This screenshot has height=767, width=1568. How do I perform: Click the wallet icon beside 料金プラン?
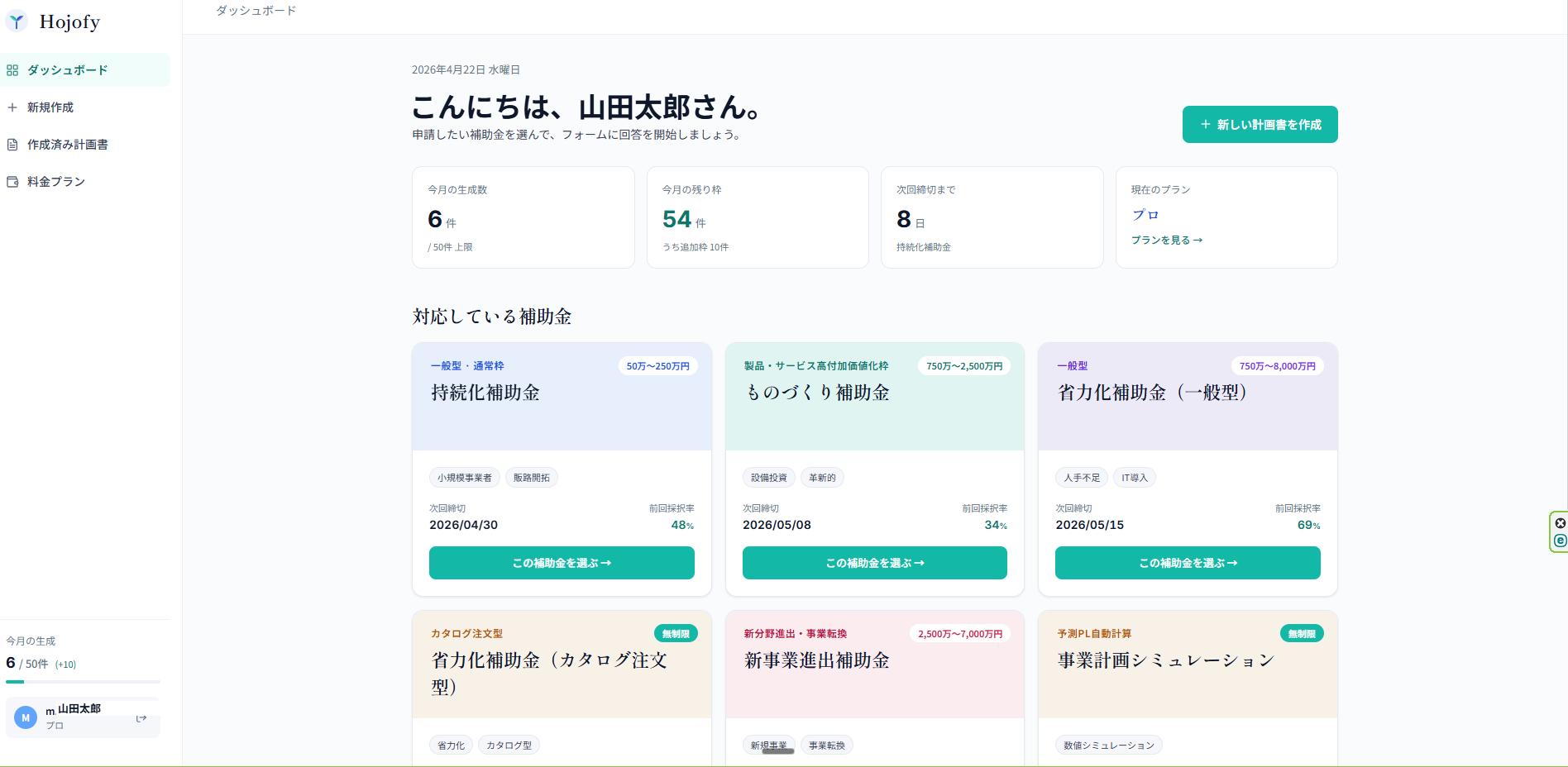click(12, 182)
